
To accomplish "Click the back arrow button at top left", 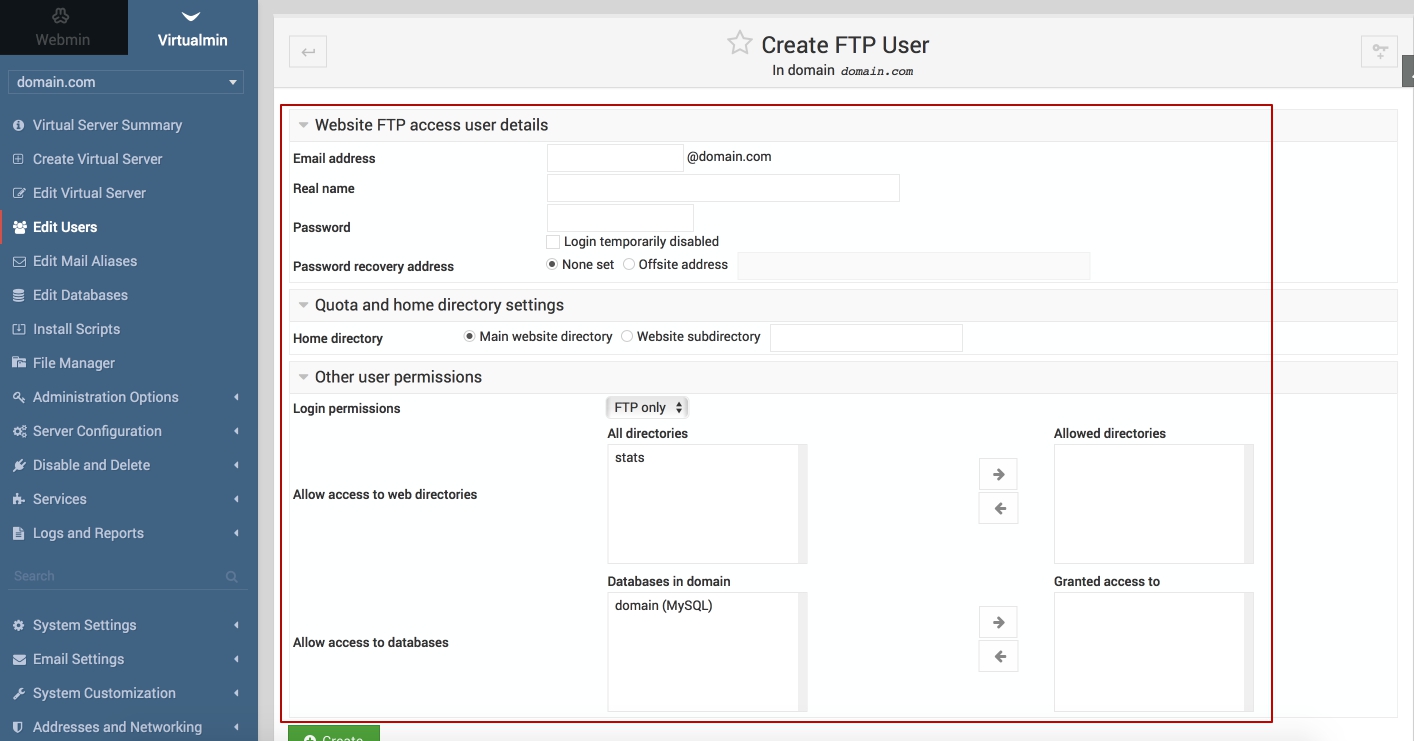I will (308, 52).
